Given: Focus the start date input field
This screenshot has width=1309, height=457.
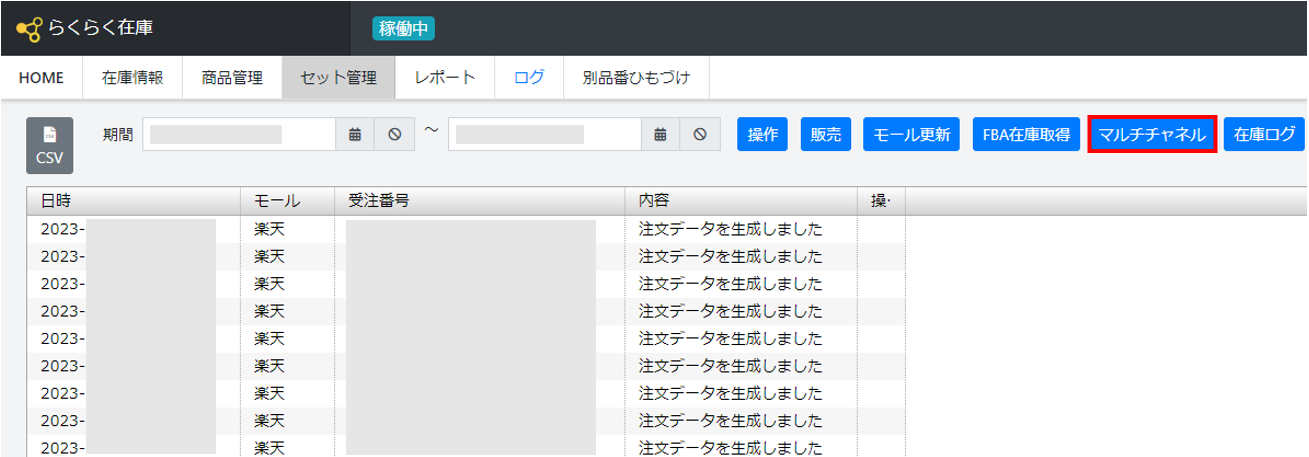Looking at the screenshot, I should pos(239,134).
